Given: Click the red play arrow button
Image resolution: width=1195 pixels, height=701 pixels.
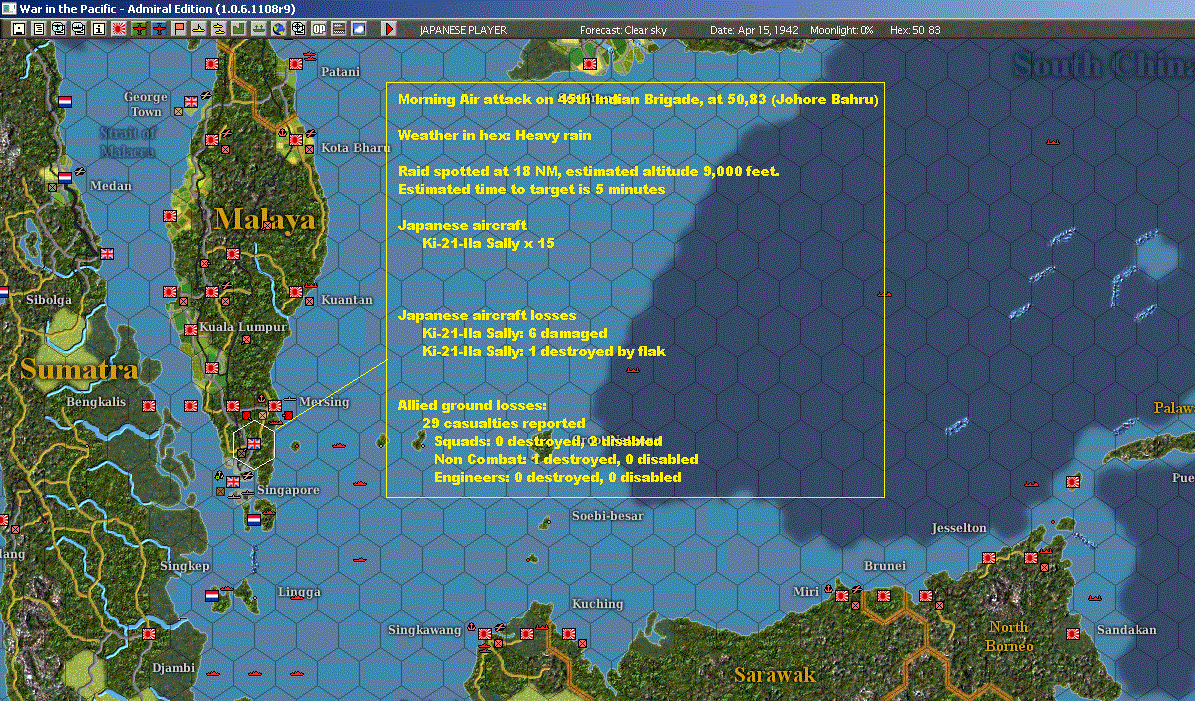Looking at the screenshot, I should [x=389, y=29].
